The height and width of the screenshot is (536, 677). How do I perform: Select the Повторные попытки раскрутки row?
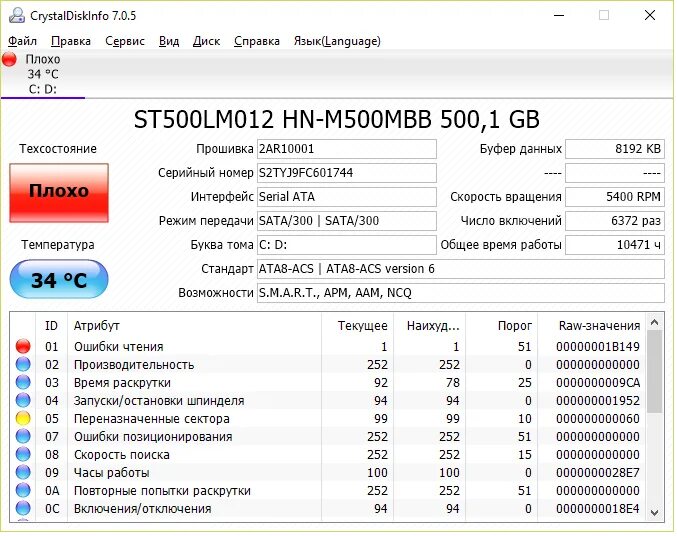click(x=328, y=490)
